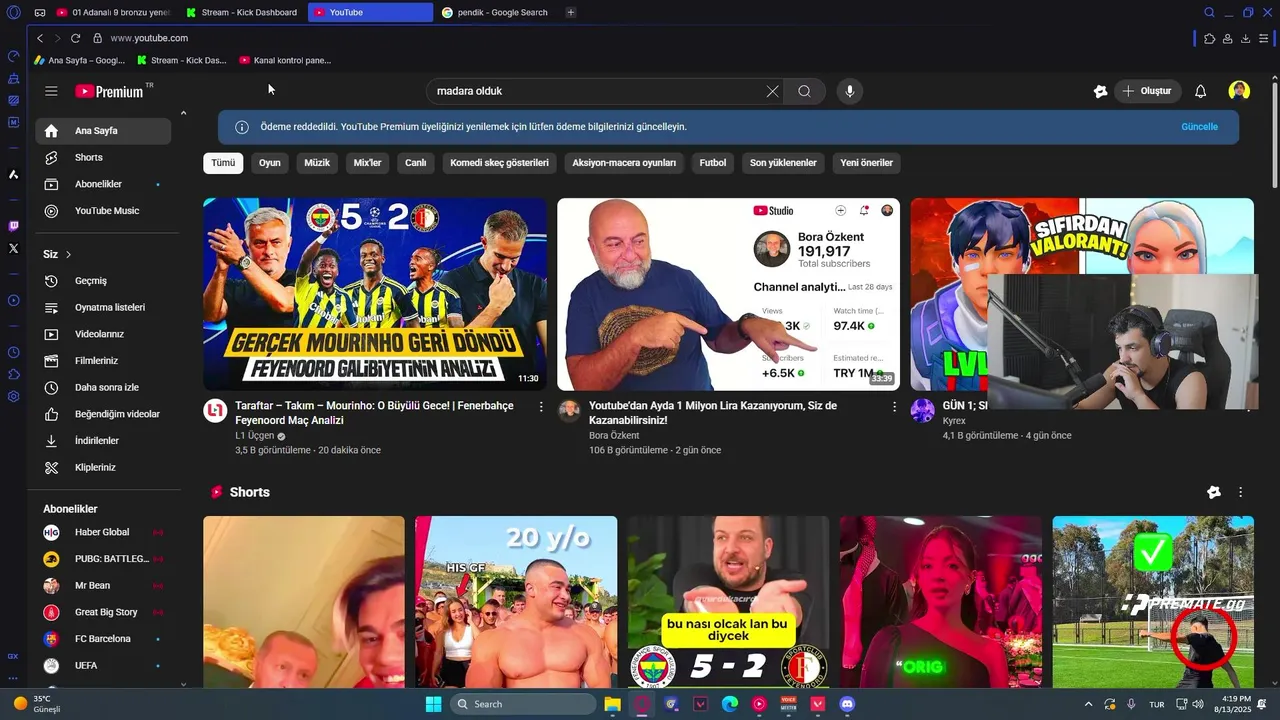Open X (Twitter) in browser sidebar
This screenshot has height=720, width=1280.
point(13,248)
